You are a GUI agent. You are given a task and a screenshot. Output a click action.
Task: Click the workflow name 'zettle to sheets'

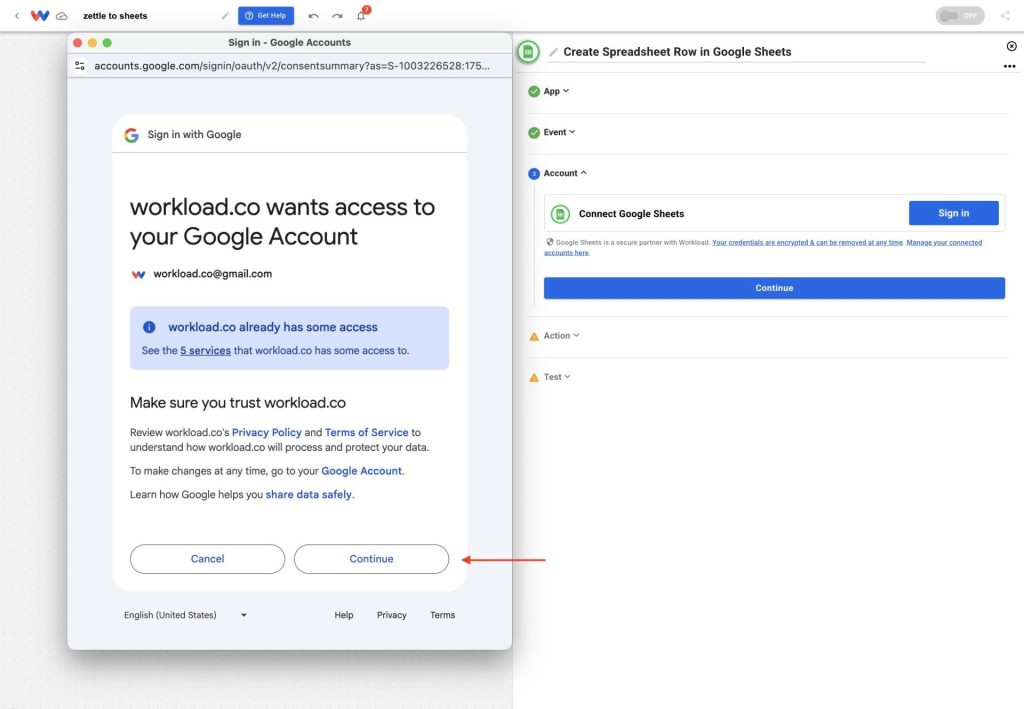[115, 16]
